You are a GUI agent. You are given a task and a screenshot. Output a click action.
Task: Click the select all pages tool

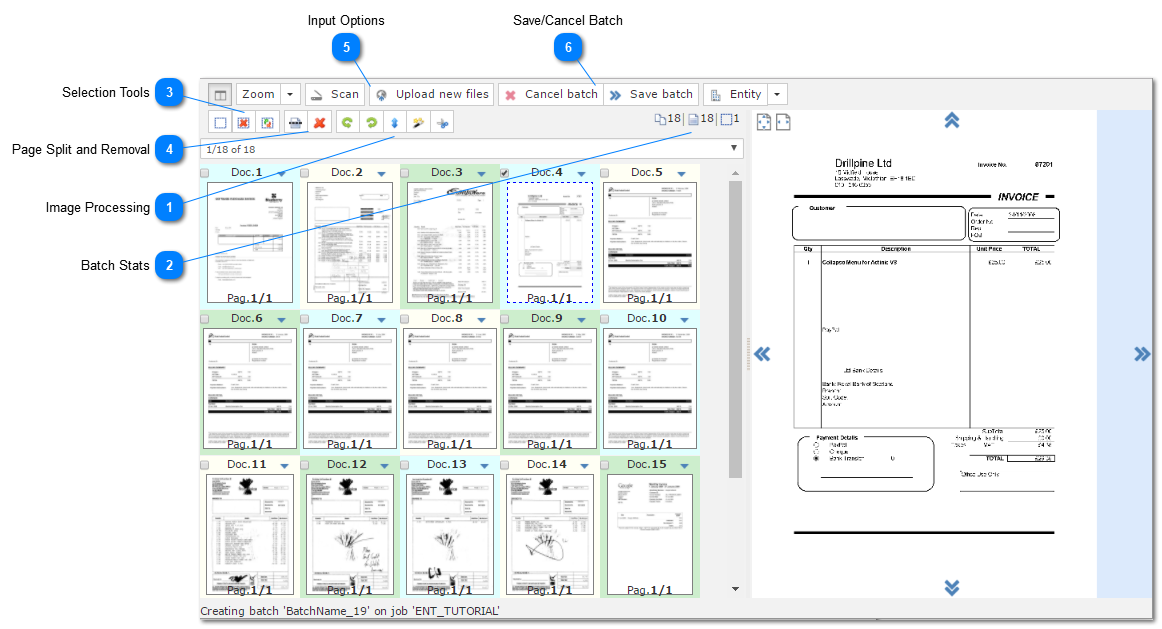[x=220, y=123]
